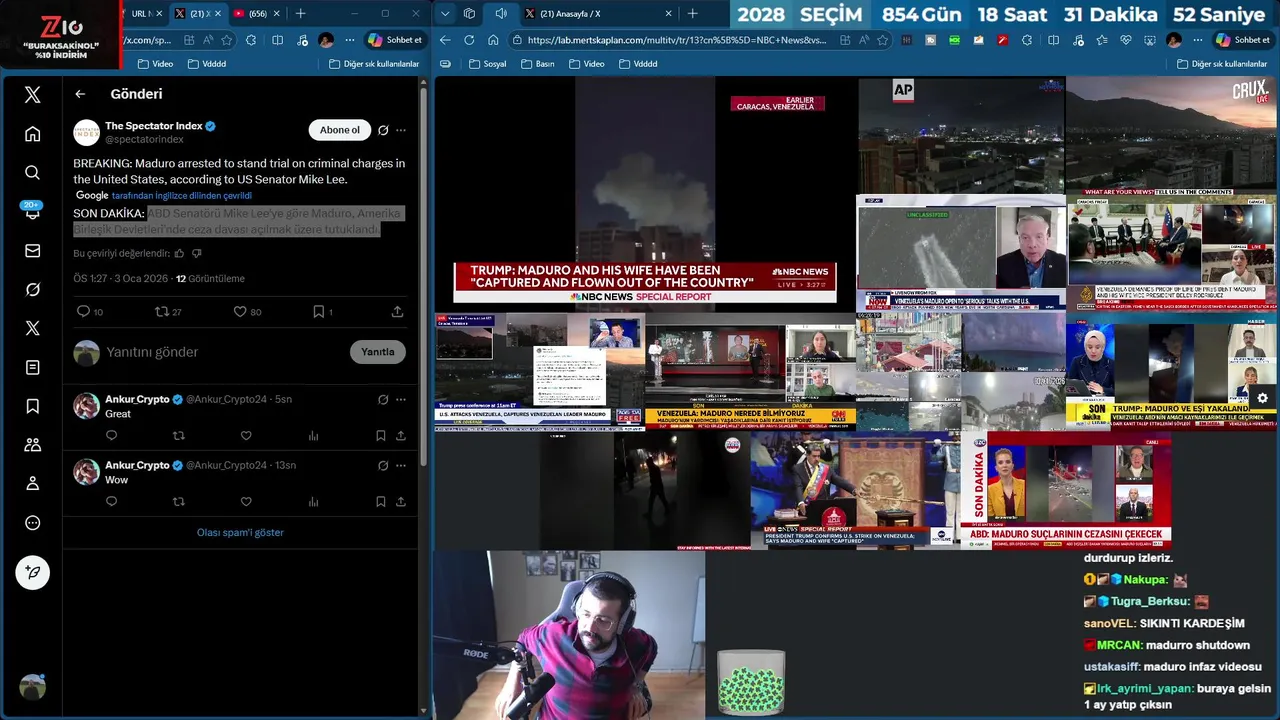This screenshot has height=720, width=1280.
Task: Open Grok icon in X sidebar
Action: (x=32, y=290)
